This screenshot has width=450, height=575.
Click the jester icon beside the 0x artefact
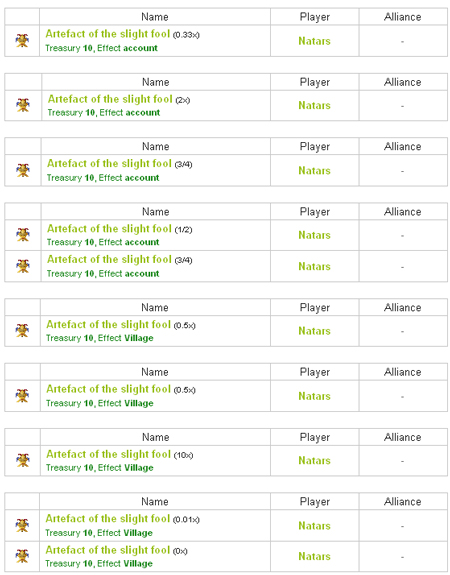(22, 556)
